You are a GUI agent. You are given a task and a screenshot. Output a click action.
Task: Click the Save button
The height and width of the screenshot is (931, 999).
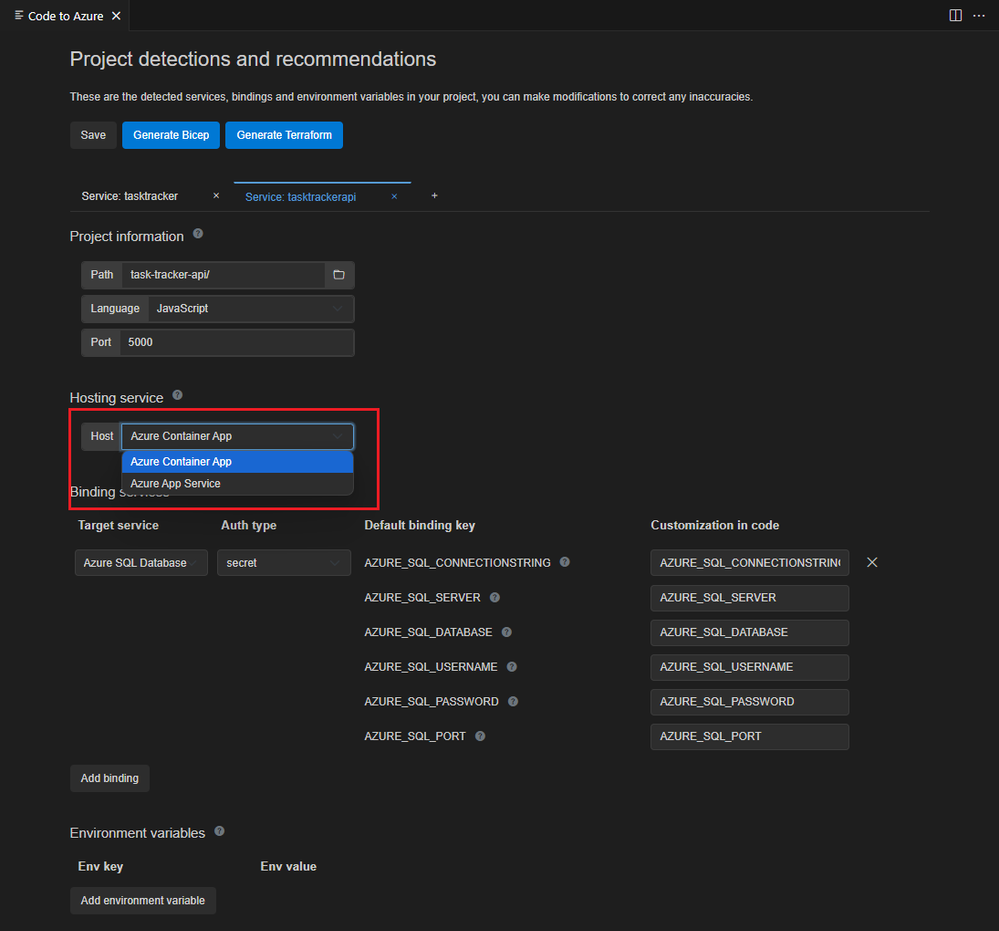tap(93, 135)
